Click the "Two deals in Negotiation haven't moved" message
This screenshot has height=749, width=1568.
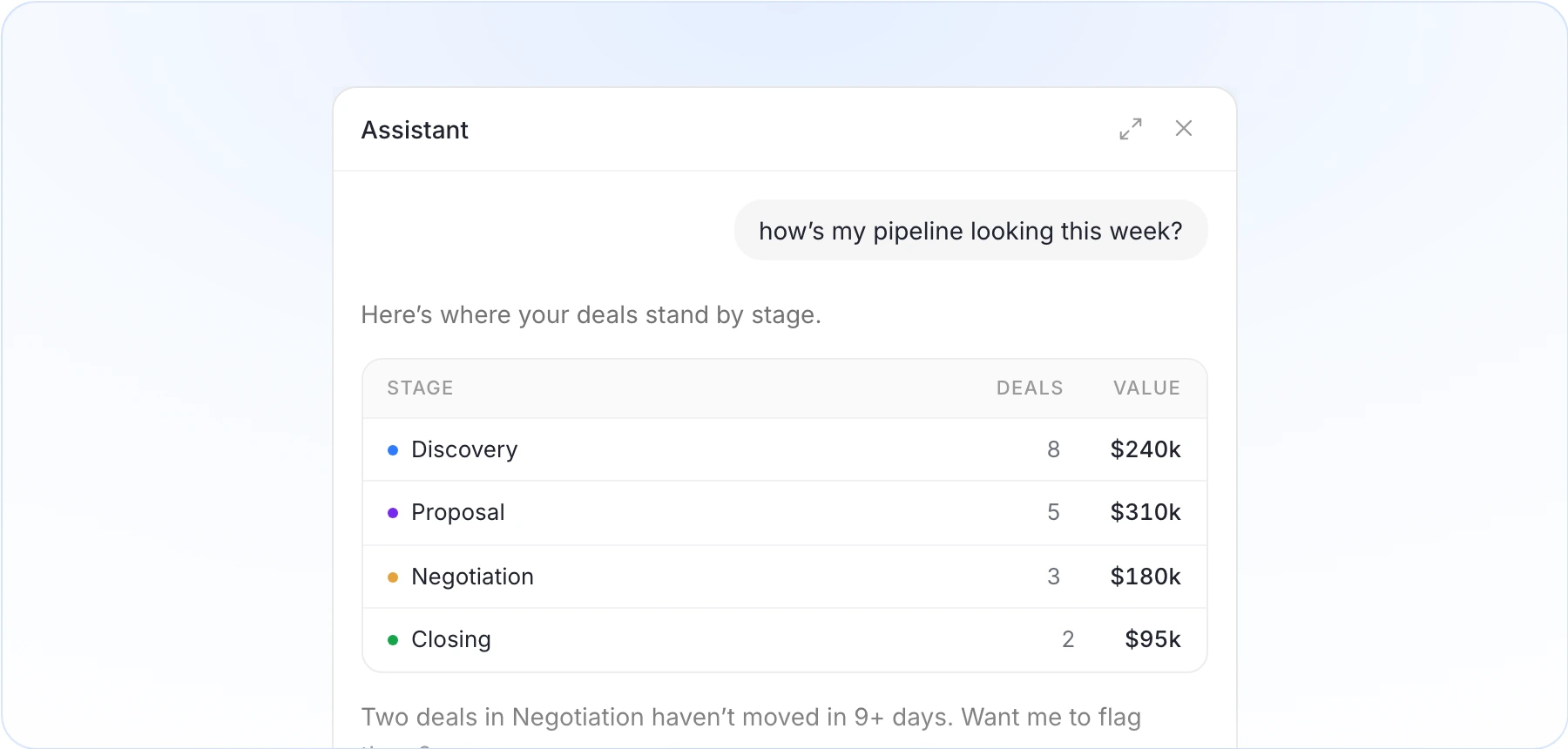pyautogui.click(x=751, y=728)
